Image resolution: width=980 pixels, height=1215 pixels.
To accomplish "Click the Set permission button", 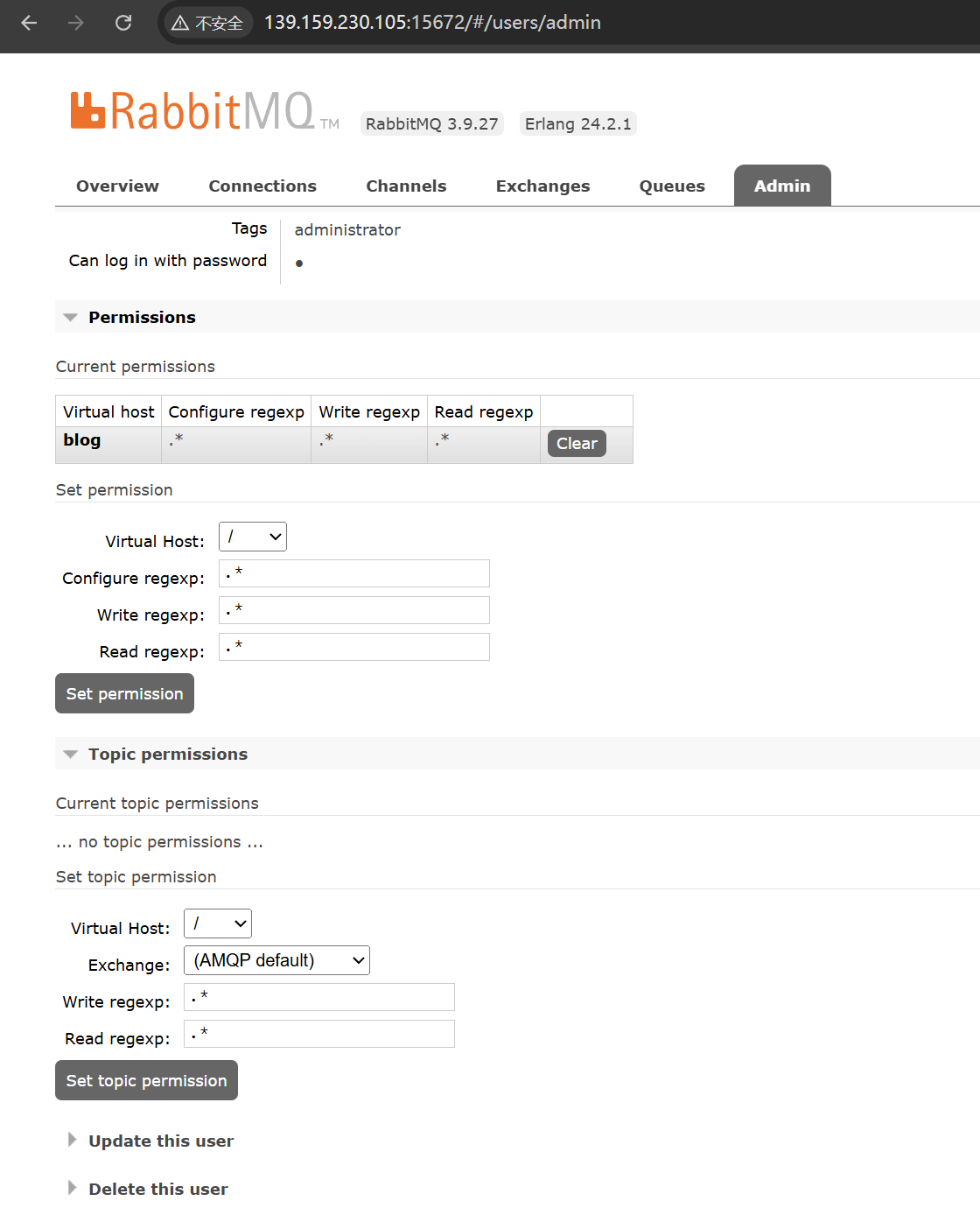I will coord(124,693).
